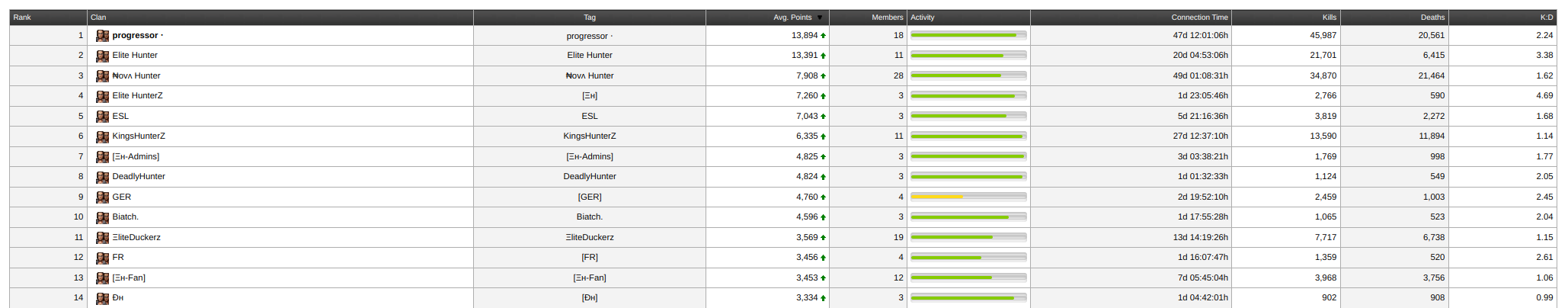Click the clan icon beside progressor
The width and height of the screenshot is (1568, 308).
click(x=102, y=36)
